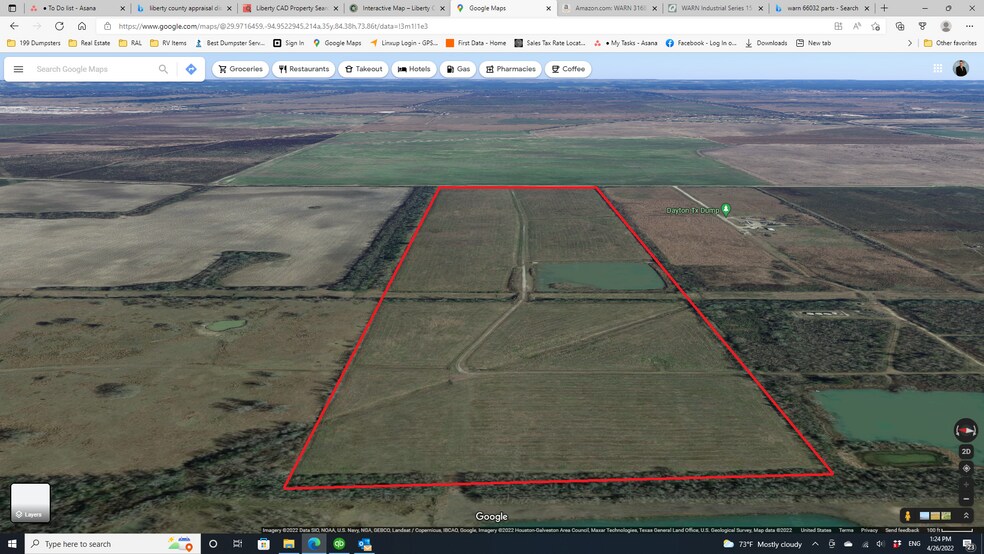984x554 pixels.
Task: Click the browser address bar URL
Action: (273, 26)
